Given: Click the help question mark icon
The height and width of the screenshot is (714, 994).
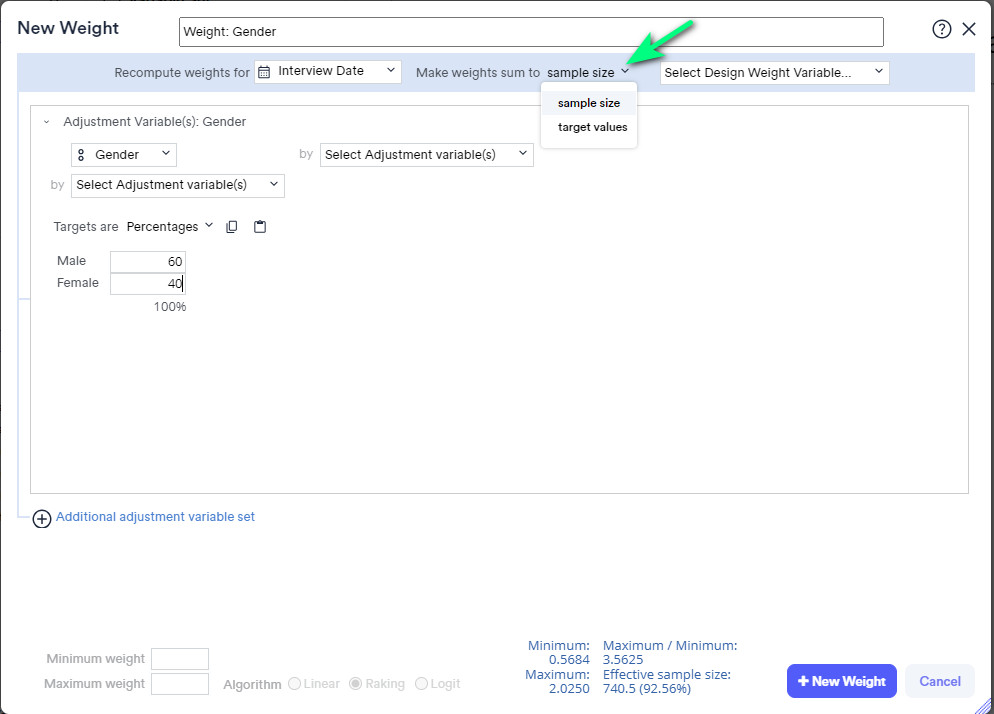Looking at the screenshot, I should pyautogui.click(x=941, y=29).
